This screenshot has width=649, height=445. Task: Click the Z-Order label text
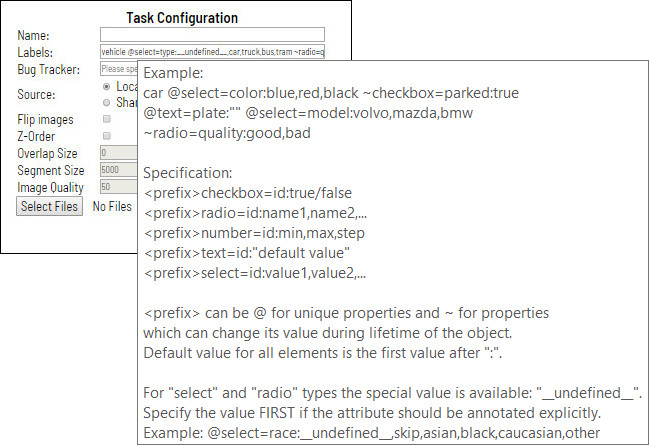36,136
